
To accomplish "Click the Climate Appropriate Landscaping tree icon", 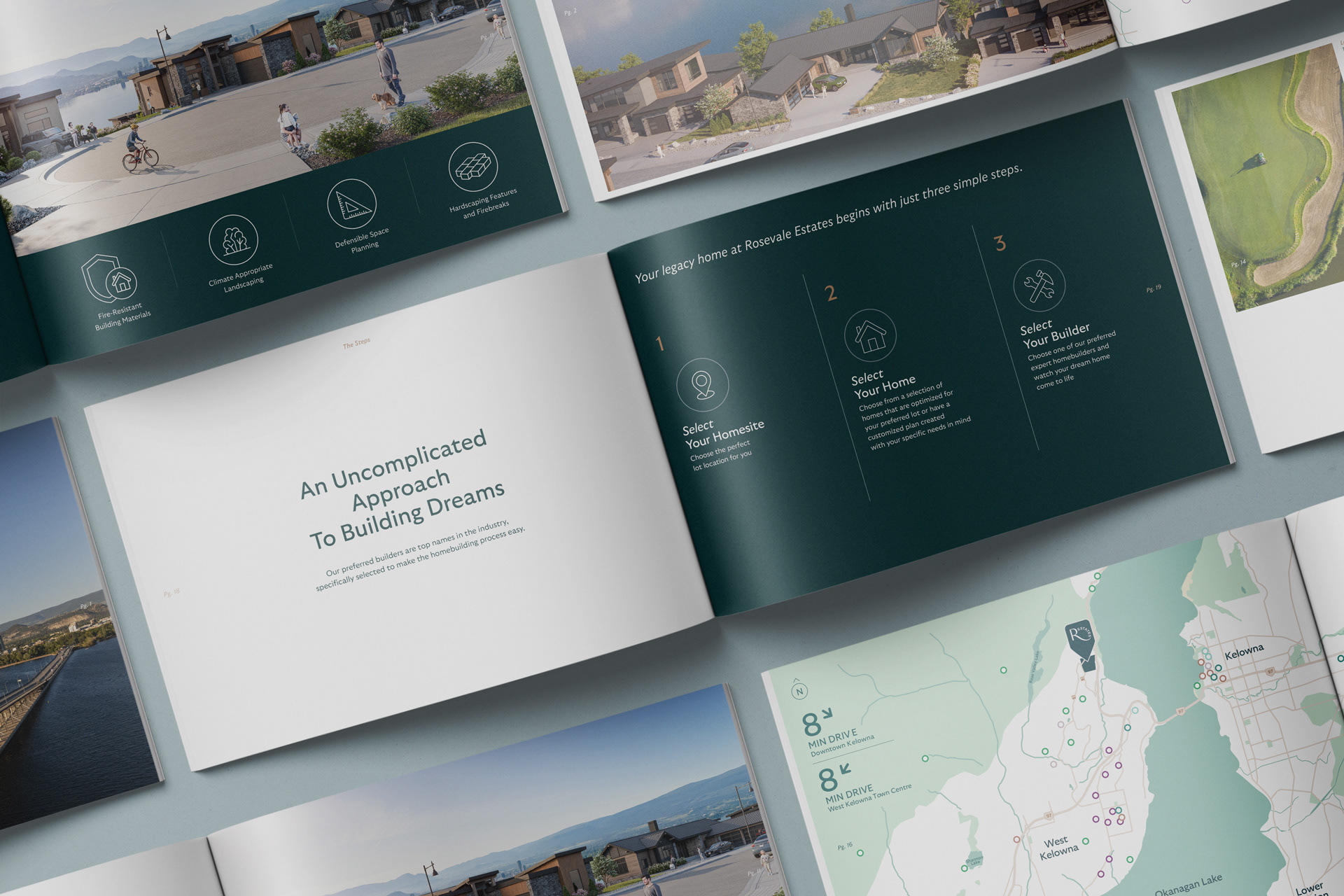I will tap(233, 240).
